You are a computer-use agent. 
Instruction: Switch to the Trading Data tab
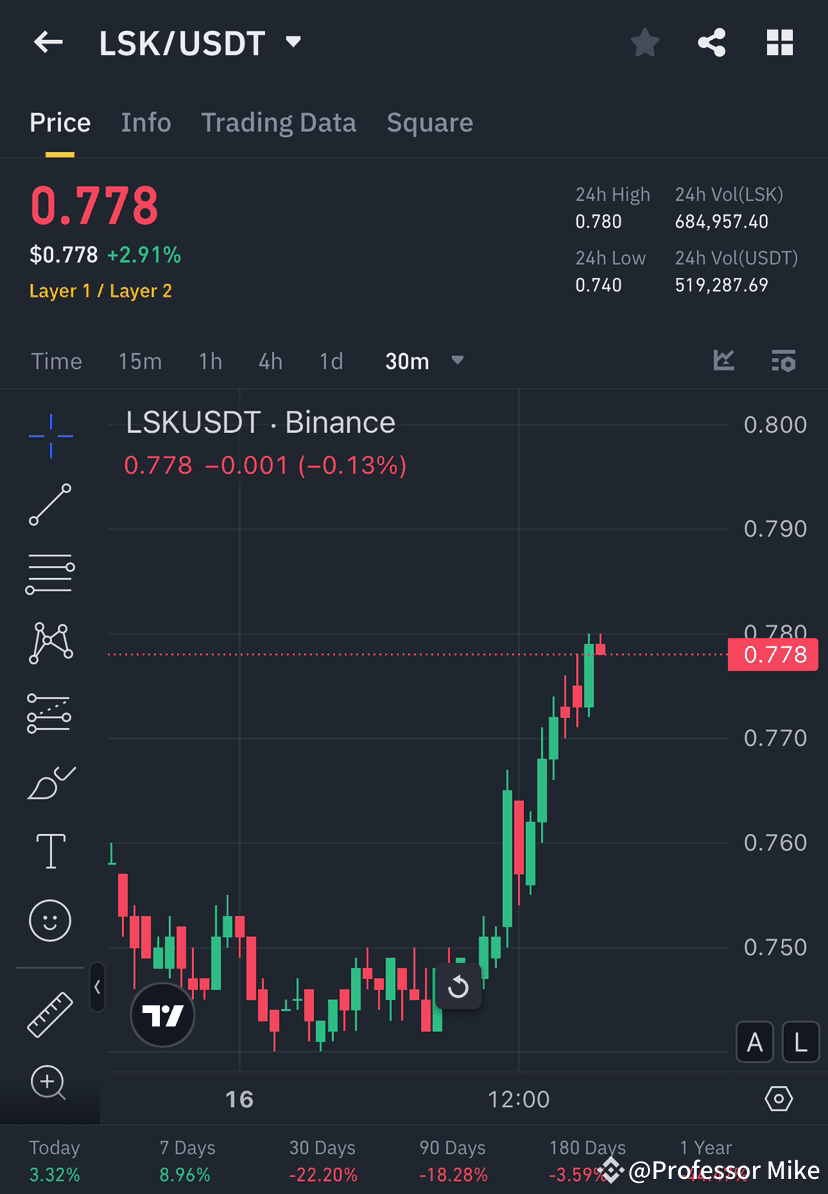point(279,122)
